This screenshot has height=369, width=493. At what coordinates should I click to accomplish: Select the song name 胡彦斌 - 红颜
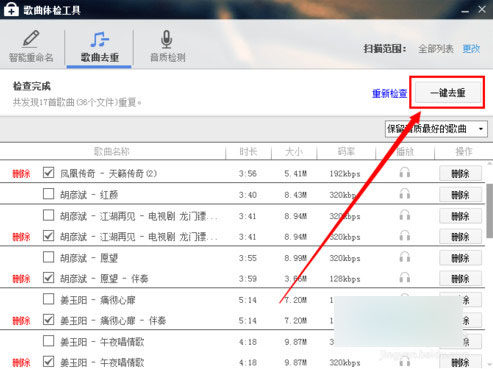(x=89, y=195)
